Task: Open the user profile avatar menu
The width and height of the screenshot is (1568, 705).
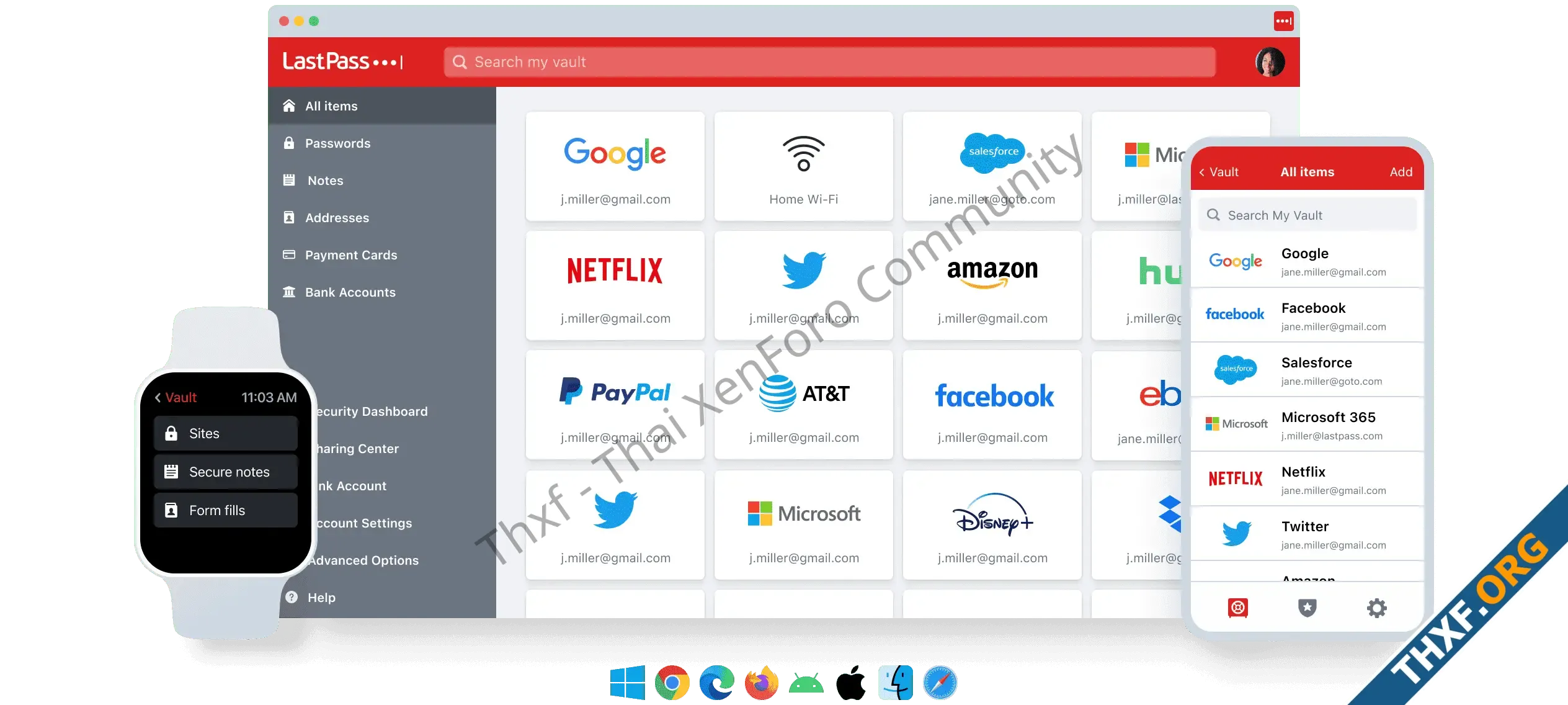Action: tap(1270, 62)
